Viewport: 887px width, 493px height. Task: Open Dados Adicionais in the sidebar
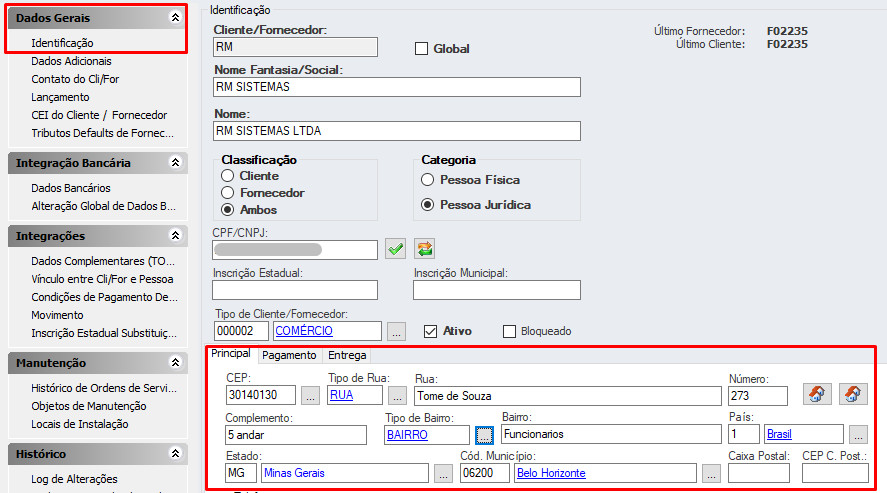coord(71,61)
